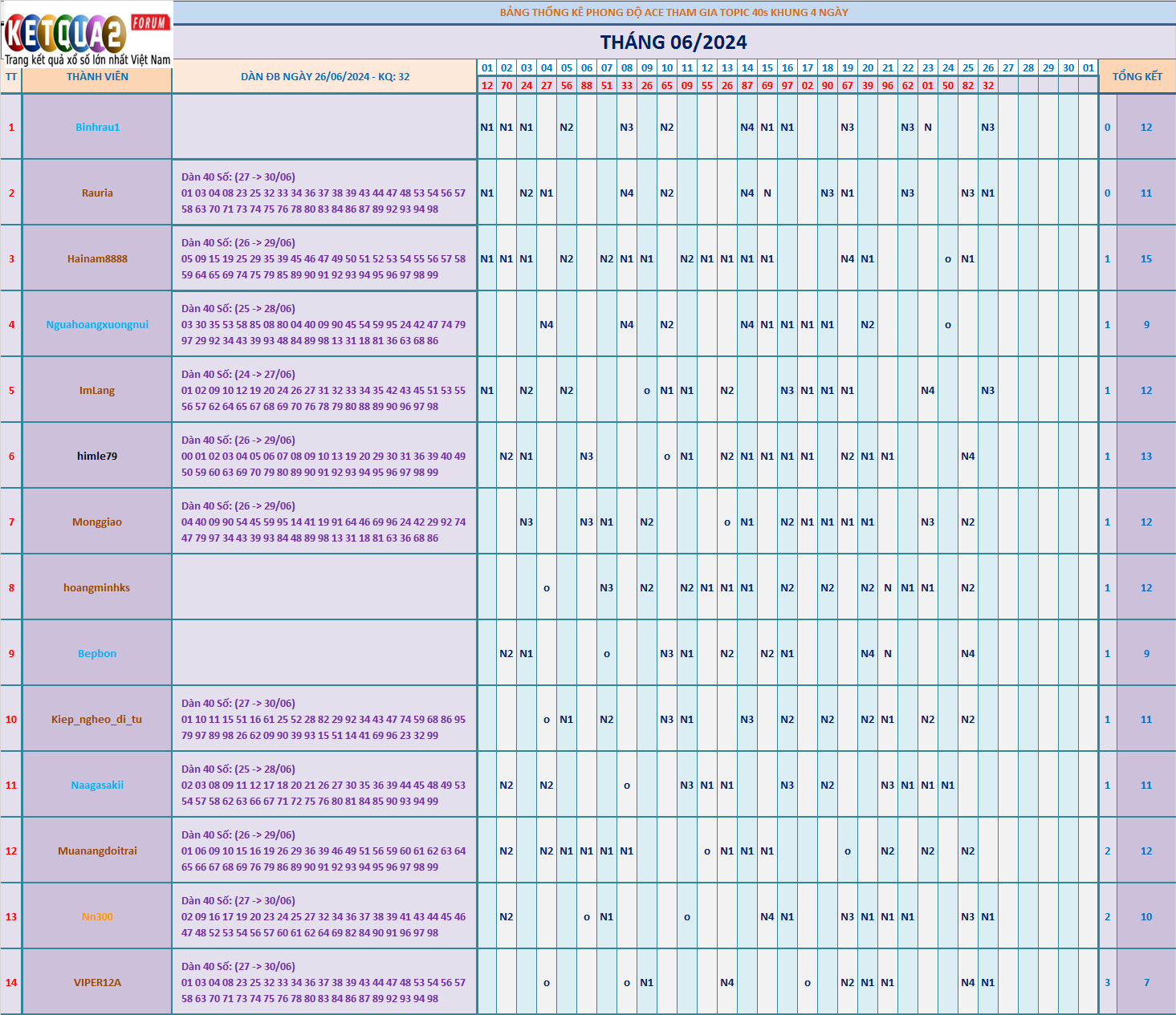Click N4 under day 20 in Bepbon row

868,653
